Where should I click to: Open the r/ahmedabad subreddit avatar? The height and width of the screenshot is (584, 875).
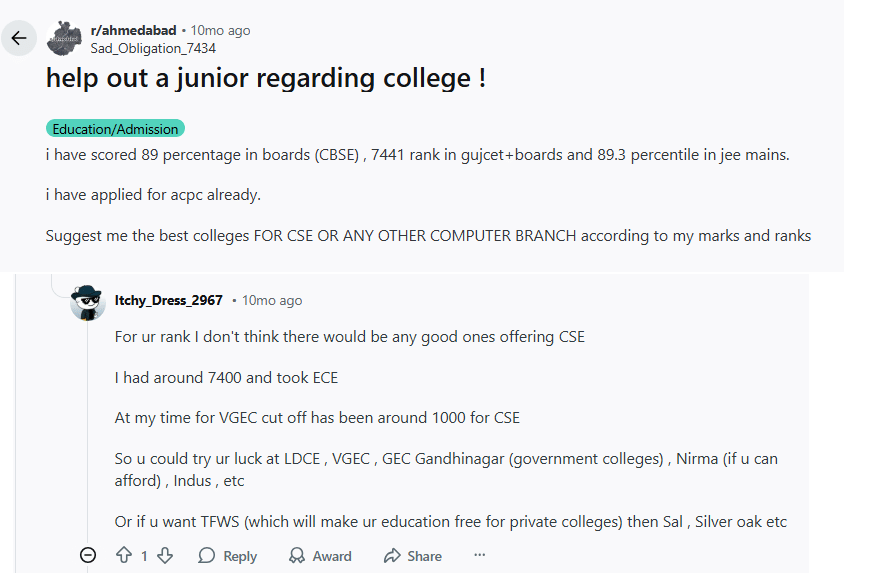(x=63, y=37)
